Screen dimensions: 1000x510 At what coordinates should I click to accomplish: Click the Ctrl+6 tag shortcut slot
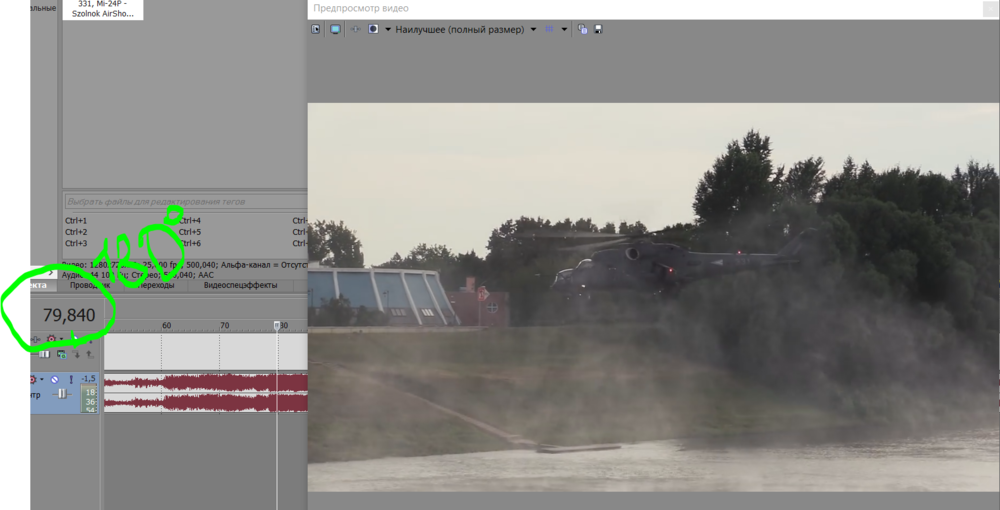(x=190, y=244)
